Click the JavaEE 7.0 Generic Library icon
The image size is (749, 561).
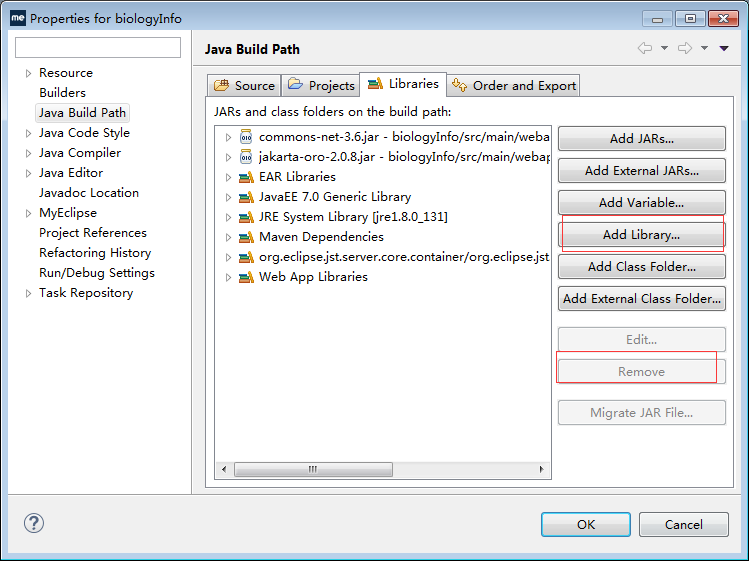tap(246, 197)
